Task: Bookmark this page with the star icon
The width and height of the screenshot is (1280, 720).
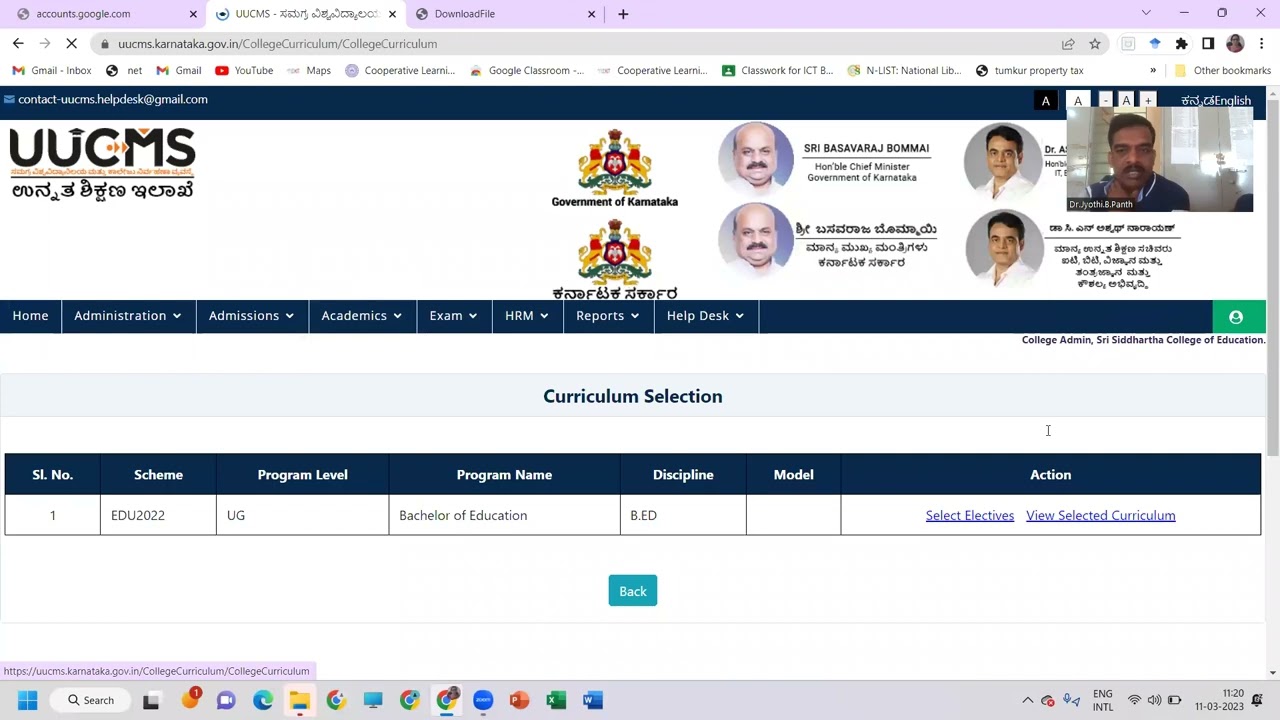Action: [1095, 44]
